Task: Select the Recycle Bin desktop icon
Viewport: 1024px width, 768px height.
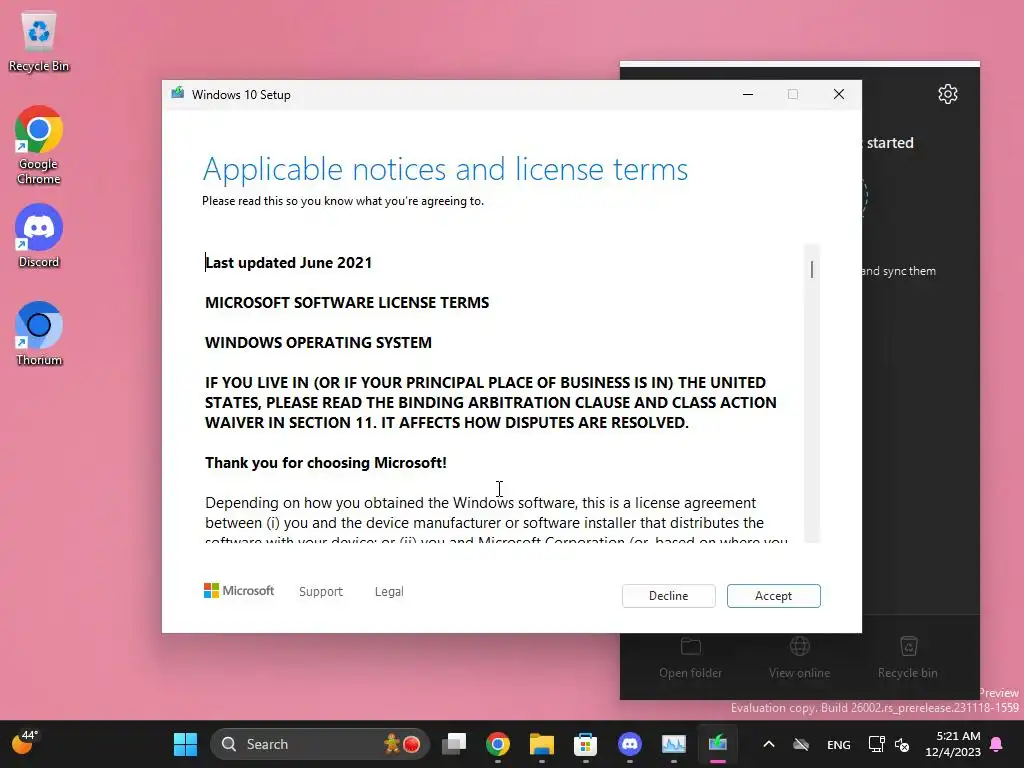Action: pyautogui.click(x=39, y=42)
